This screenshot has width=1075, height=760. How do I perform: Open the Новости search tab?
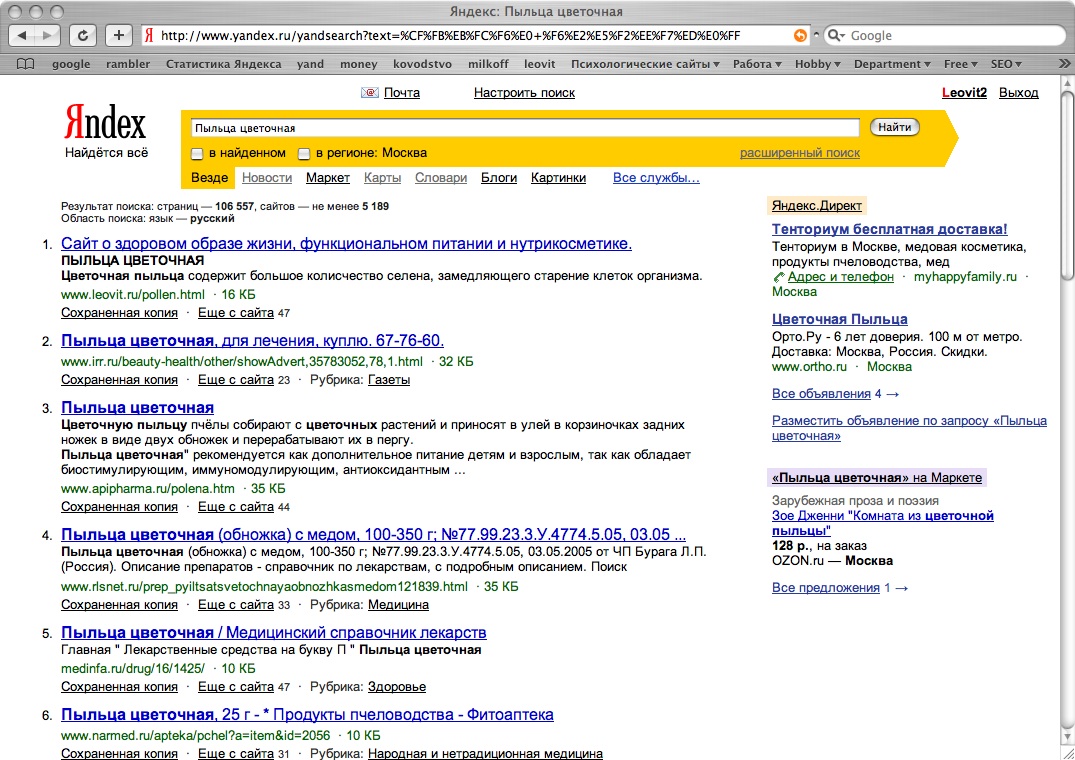pyautogui.click(x=267, y=177)
